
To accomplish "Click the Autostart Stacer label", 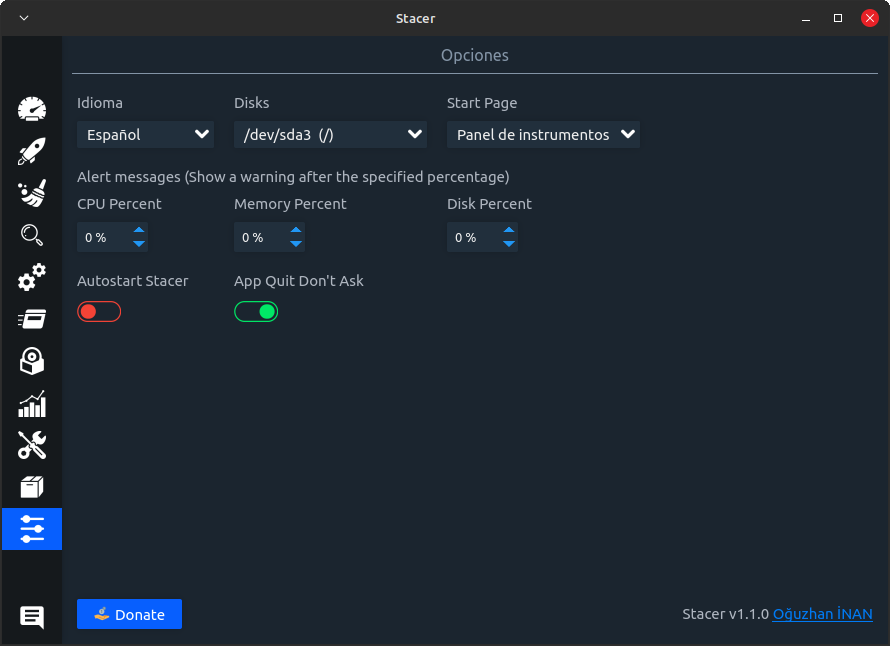I will tap(133, 281).
